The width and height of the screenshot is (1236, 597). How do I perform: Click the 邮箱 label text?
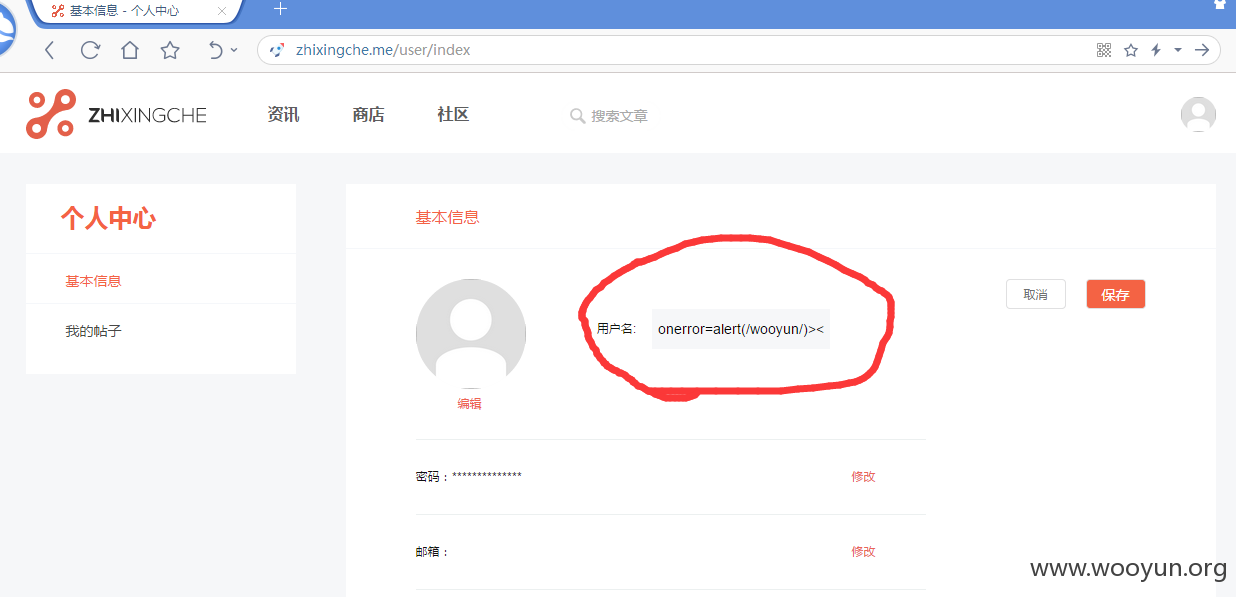coord(432,552)
